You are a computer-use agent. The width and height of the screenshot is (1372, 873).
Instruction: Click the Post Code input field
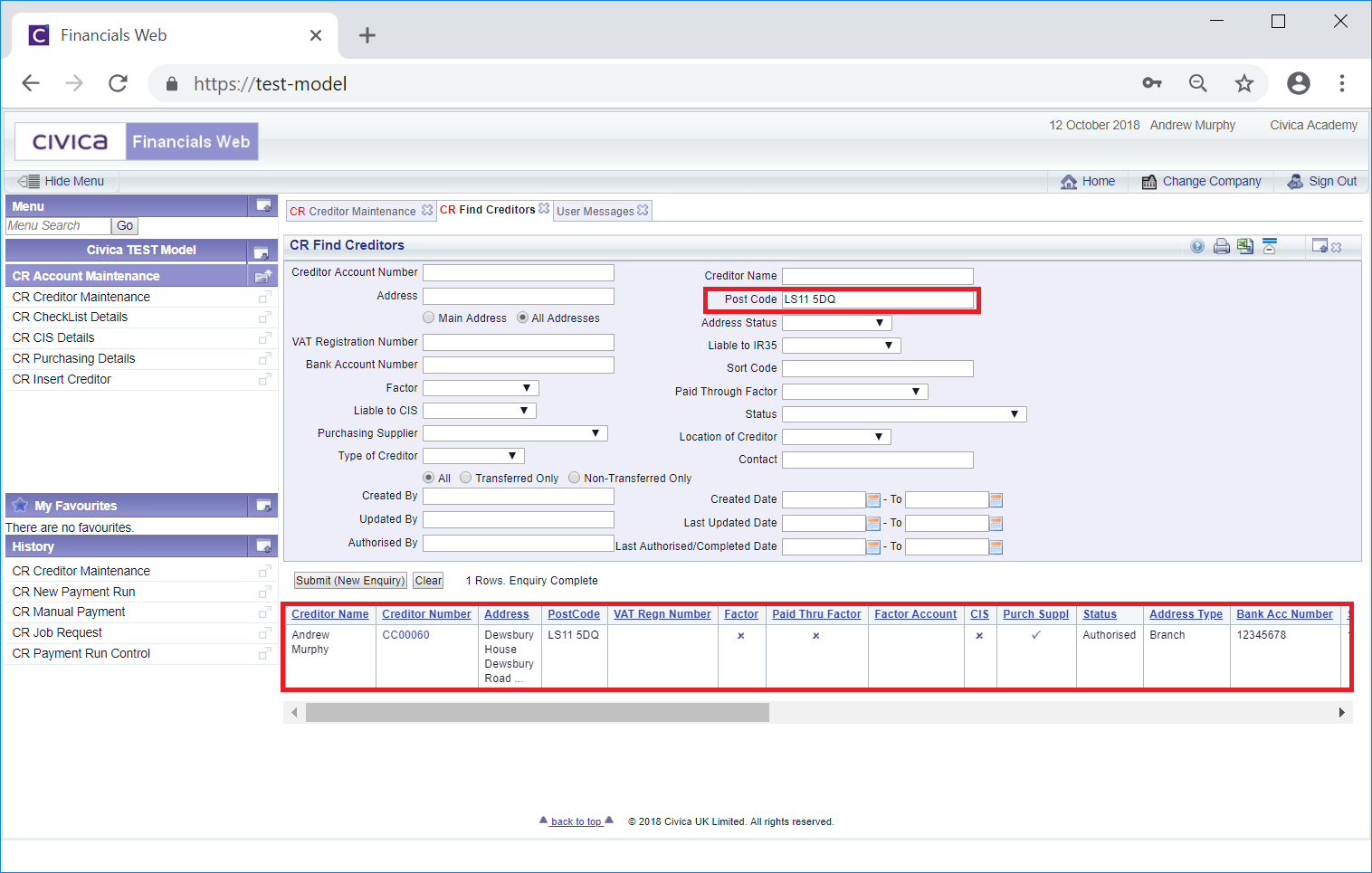pos(877,299)
